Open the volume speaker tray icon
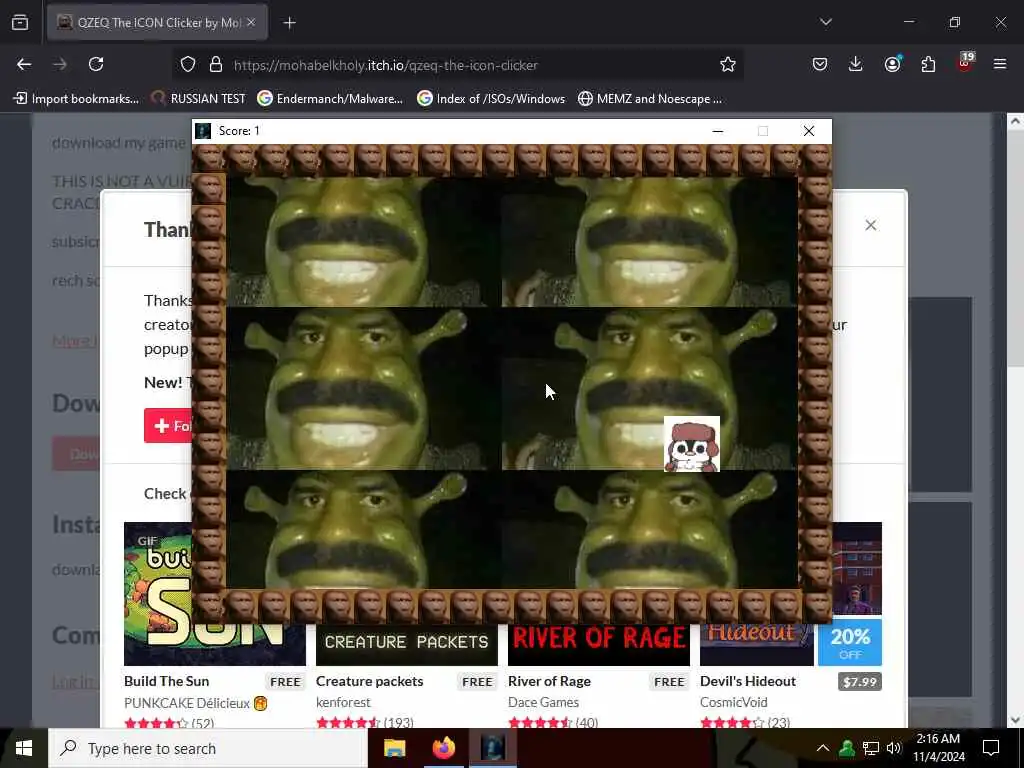The height and width of the screenshot is (768, 1024). pos(893,748)
